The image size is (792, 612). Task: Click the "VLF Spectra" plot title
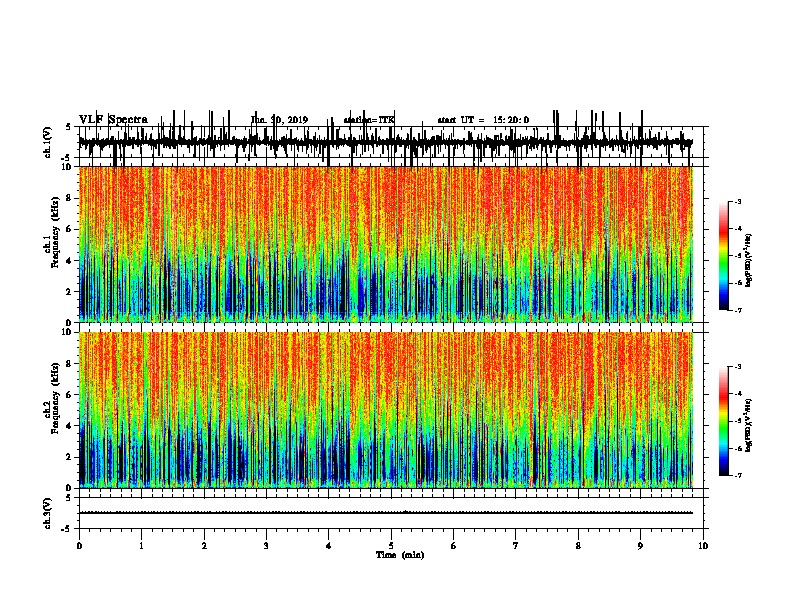113,120
